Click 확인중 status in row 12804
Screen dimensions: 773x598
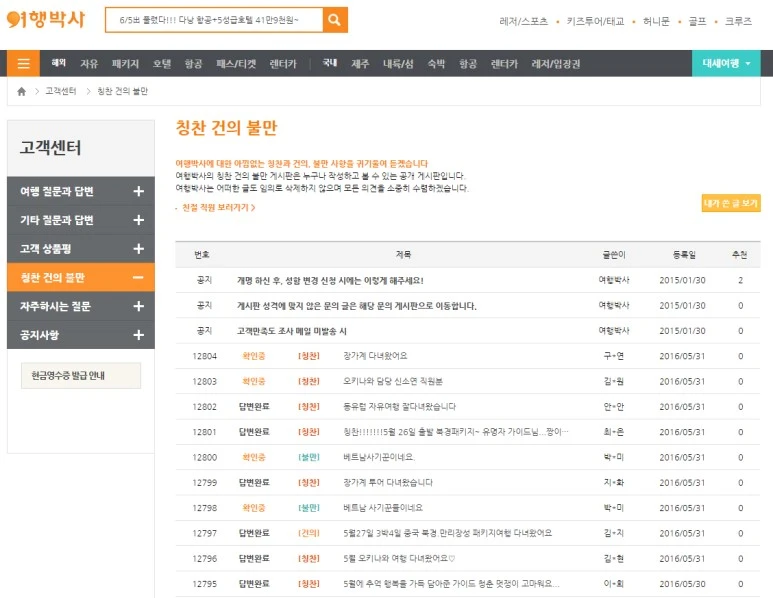click(x=253, y=356)
